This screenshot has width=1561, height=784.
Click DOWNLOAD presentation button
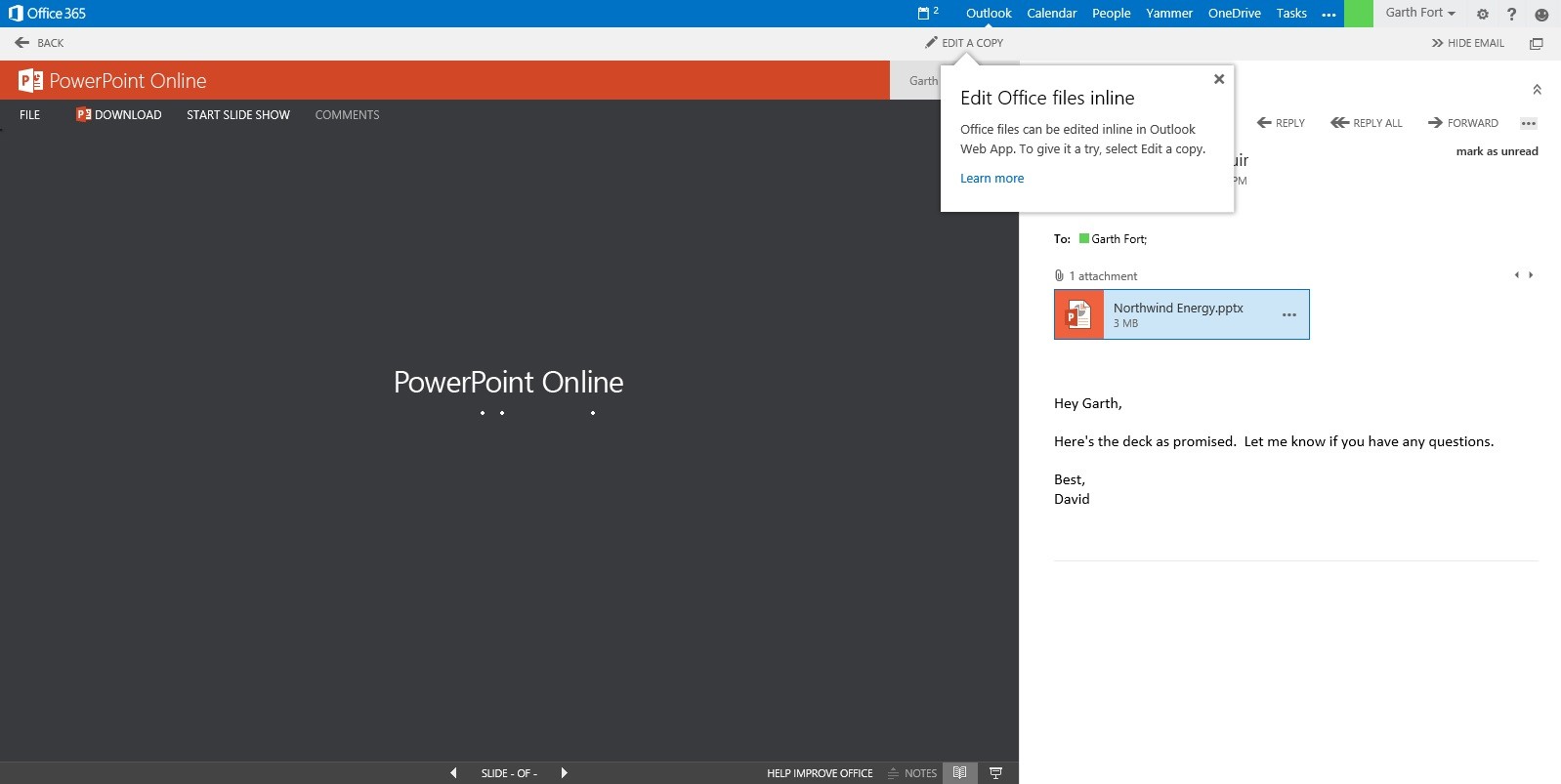119,115
